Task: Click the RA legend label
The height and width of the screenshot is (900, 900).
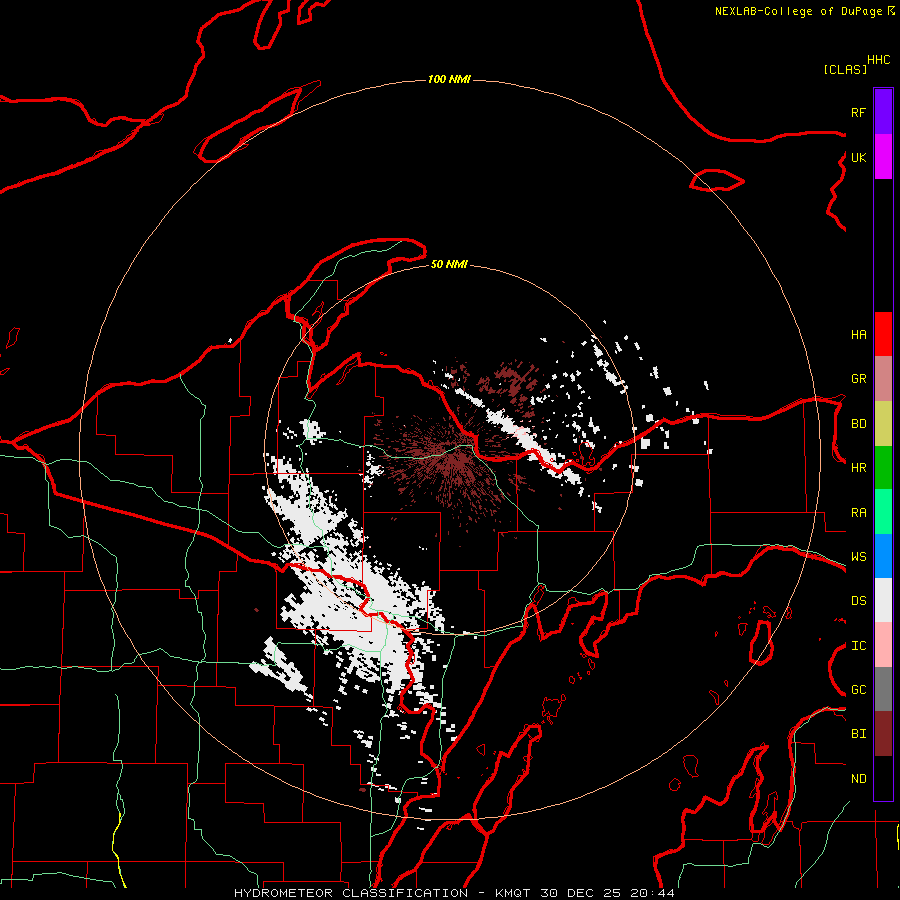Action: tap(858, 513)
